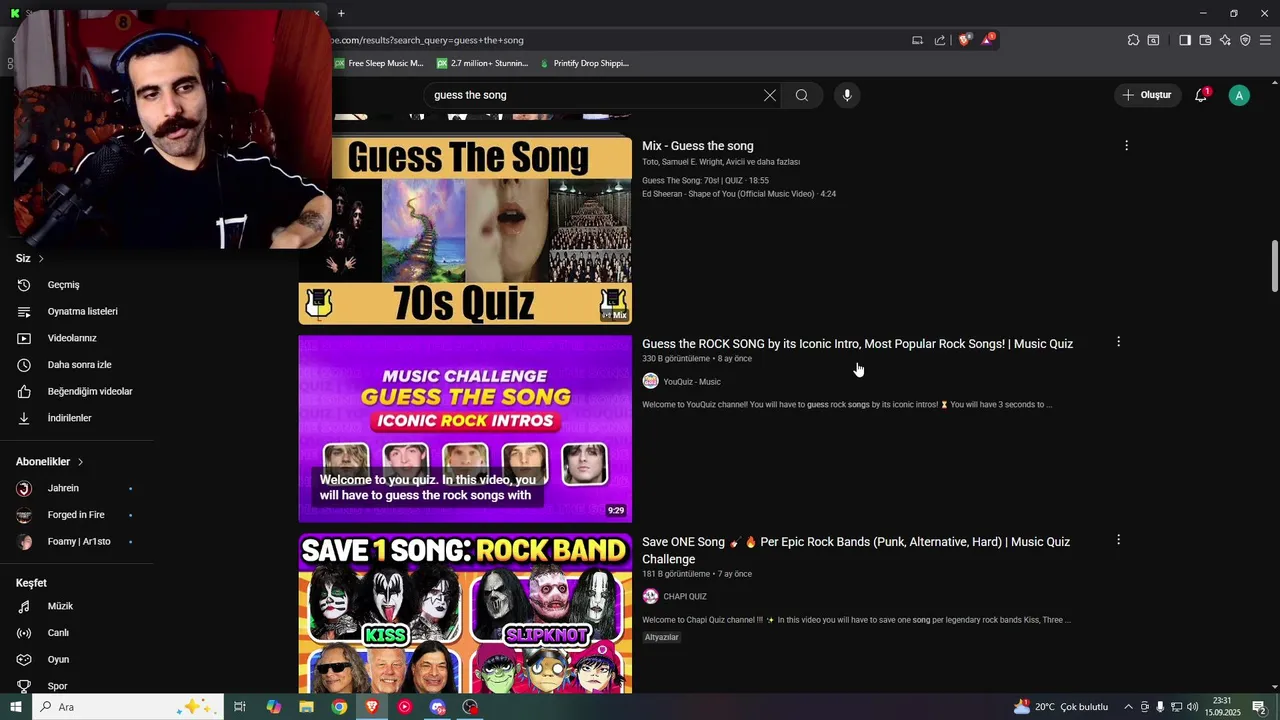Click the browser address bar URL

[428, 40]
